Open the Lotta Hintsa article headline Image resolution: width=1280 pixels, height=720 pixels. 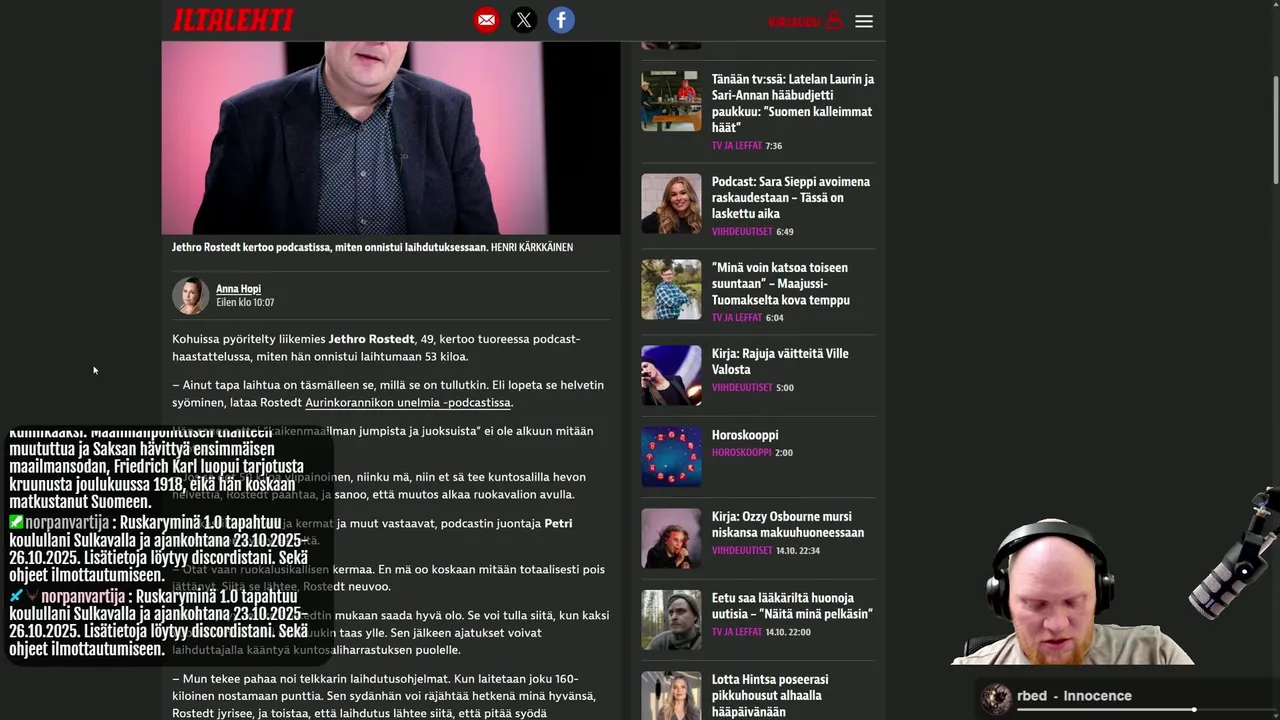click(x=770, y=695)
